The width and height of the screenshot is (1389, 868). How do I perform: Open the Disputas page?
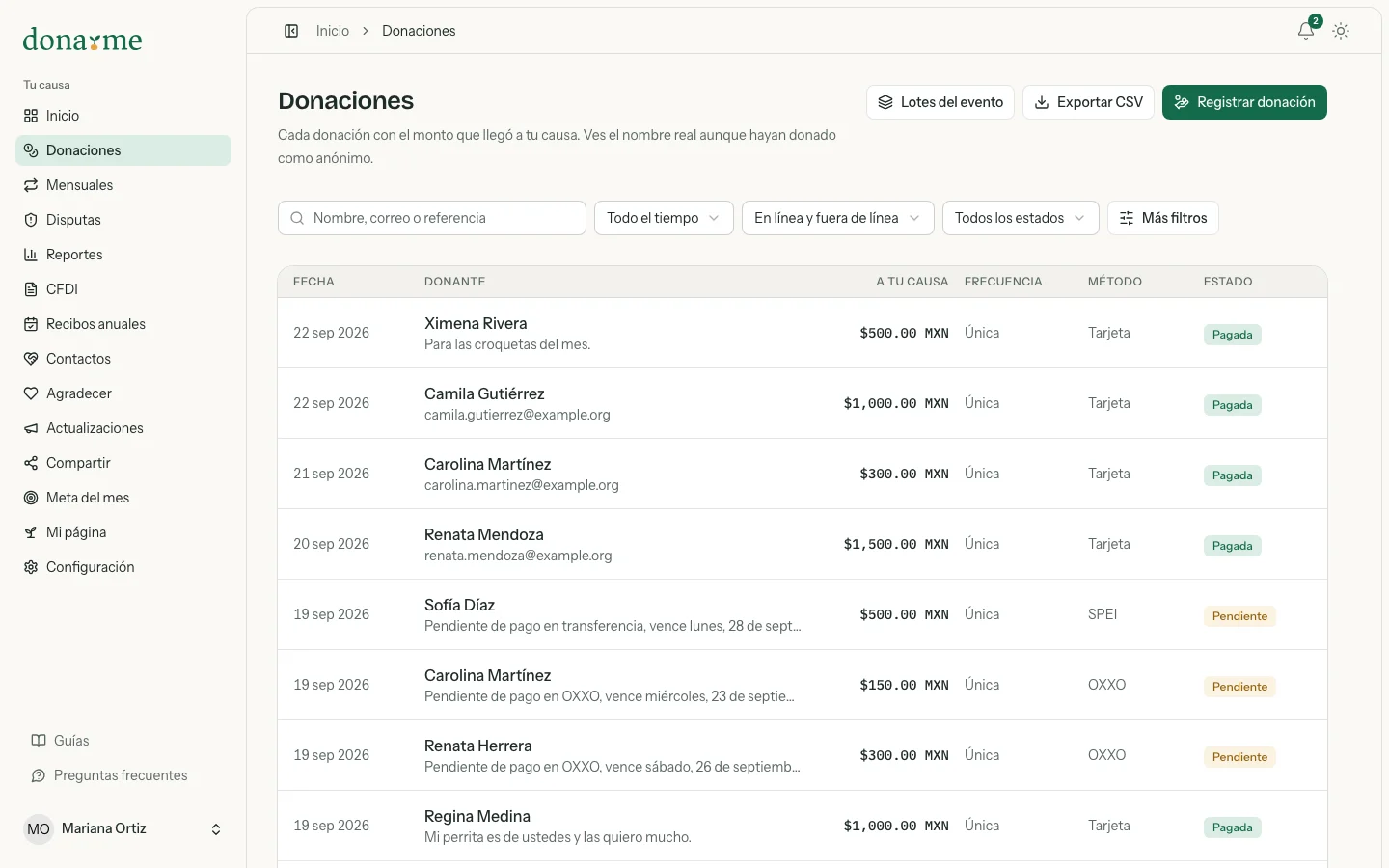point(123,220)
